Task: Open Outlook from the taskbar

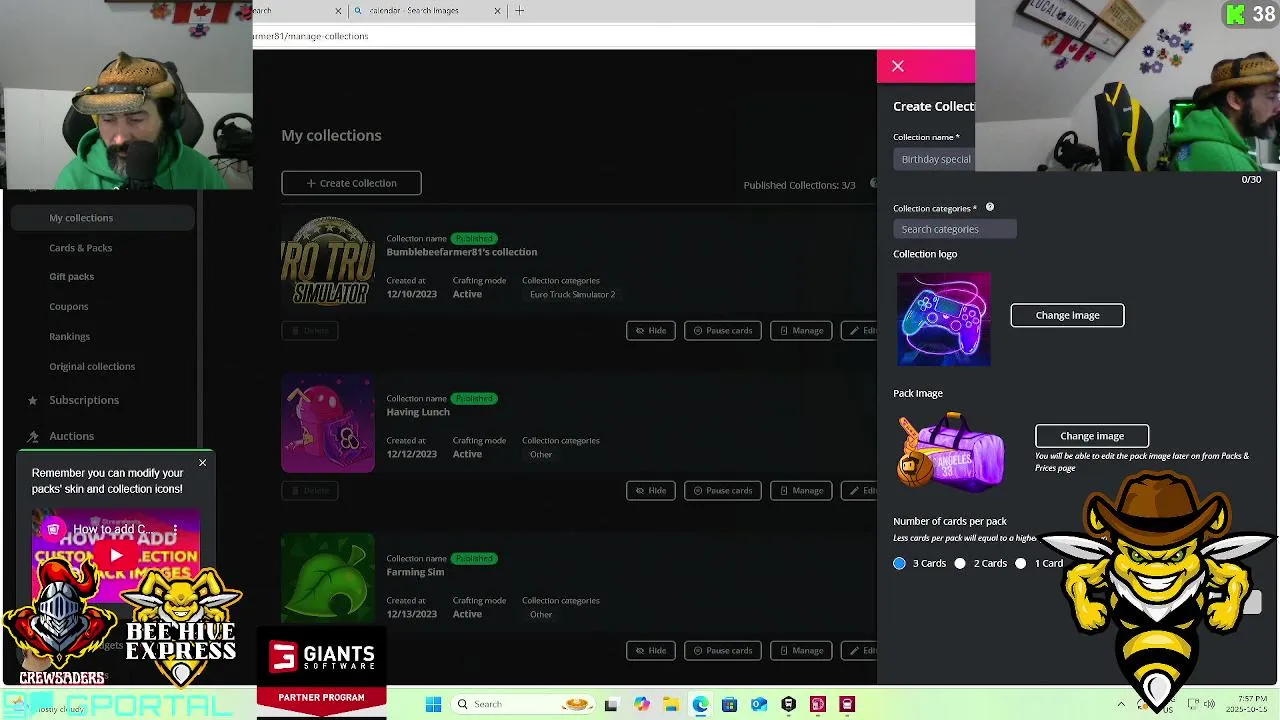Action: (759, 705)
